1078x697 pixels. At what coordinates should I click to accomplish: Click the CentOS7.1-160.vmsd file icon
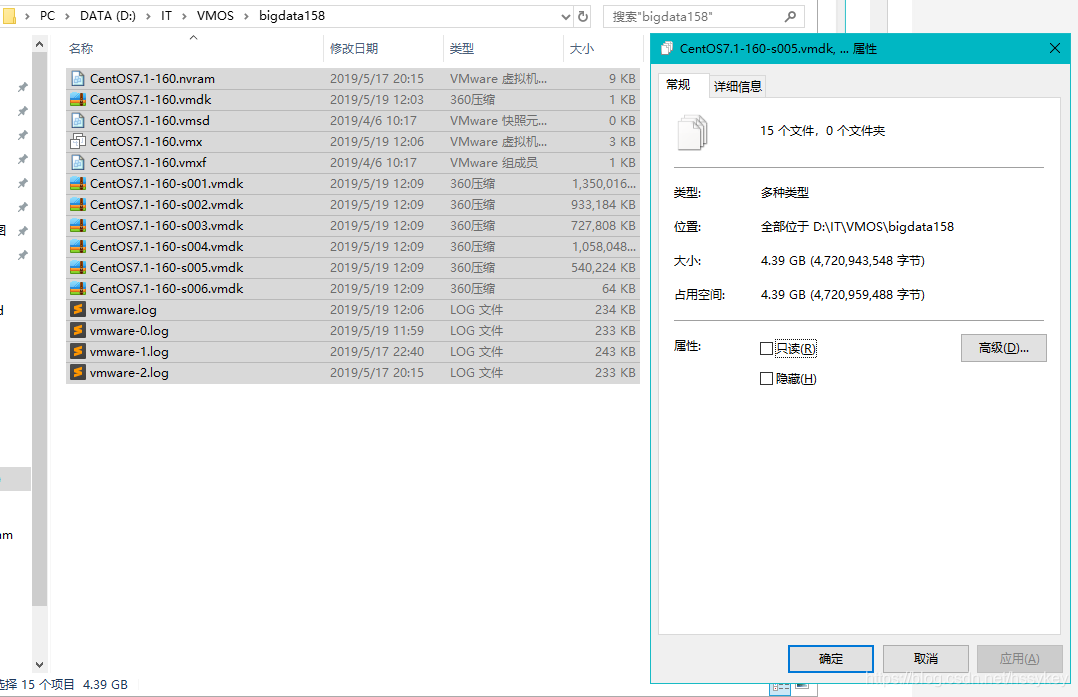point(78,120)
